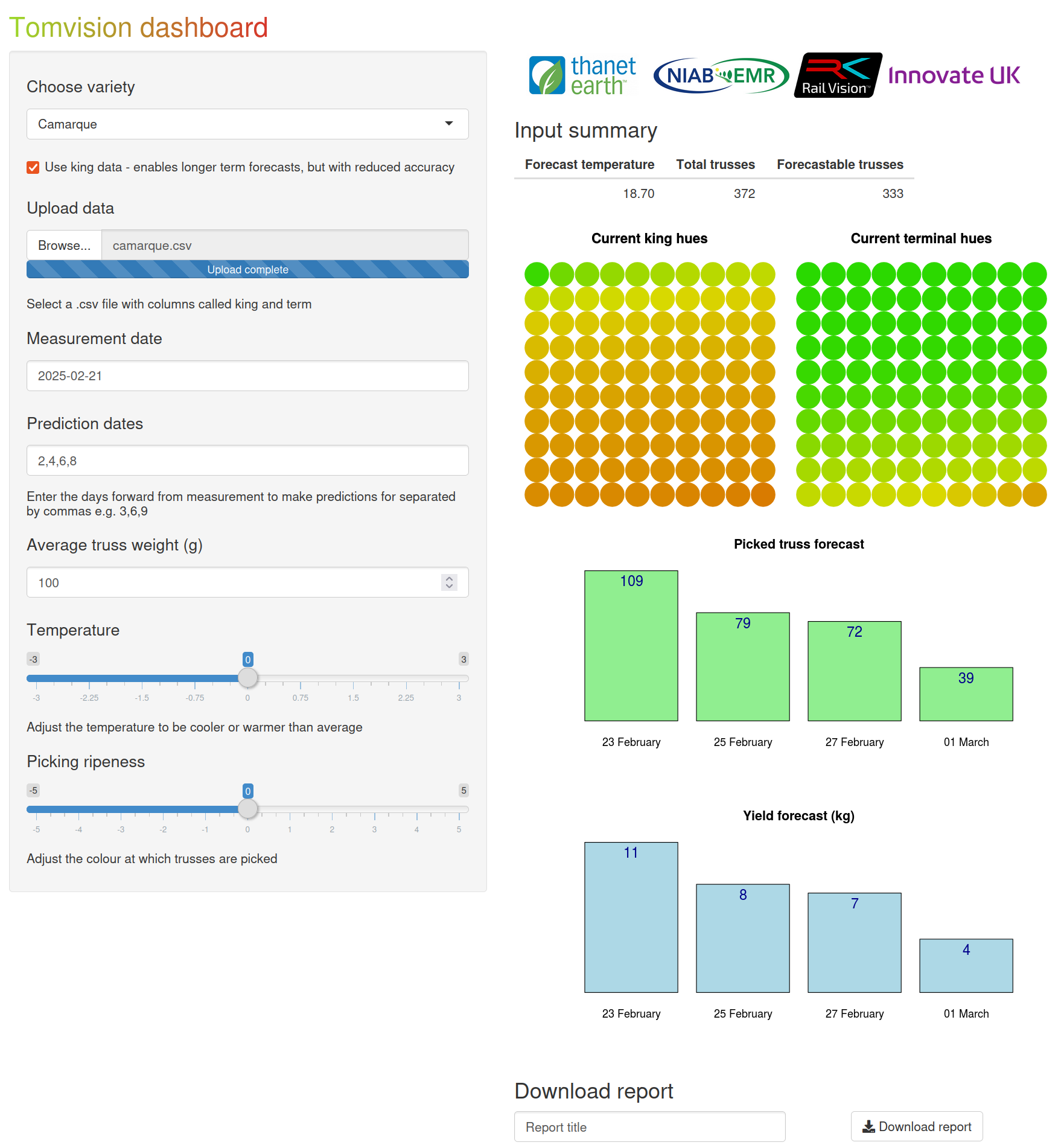This screenshot has height=1148, width=1061.
Task: Click the 01 March yield forecast bar
Action: [x=966, y=966]
